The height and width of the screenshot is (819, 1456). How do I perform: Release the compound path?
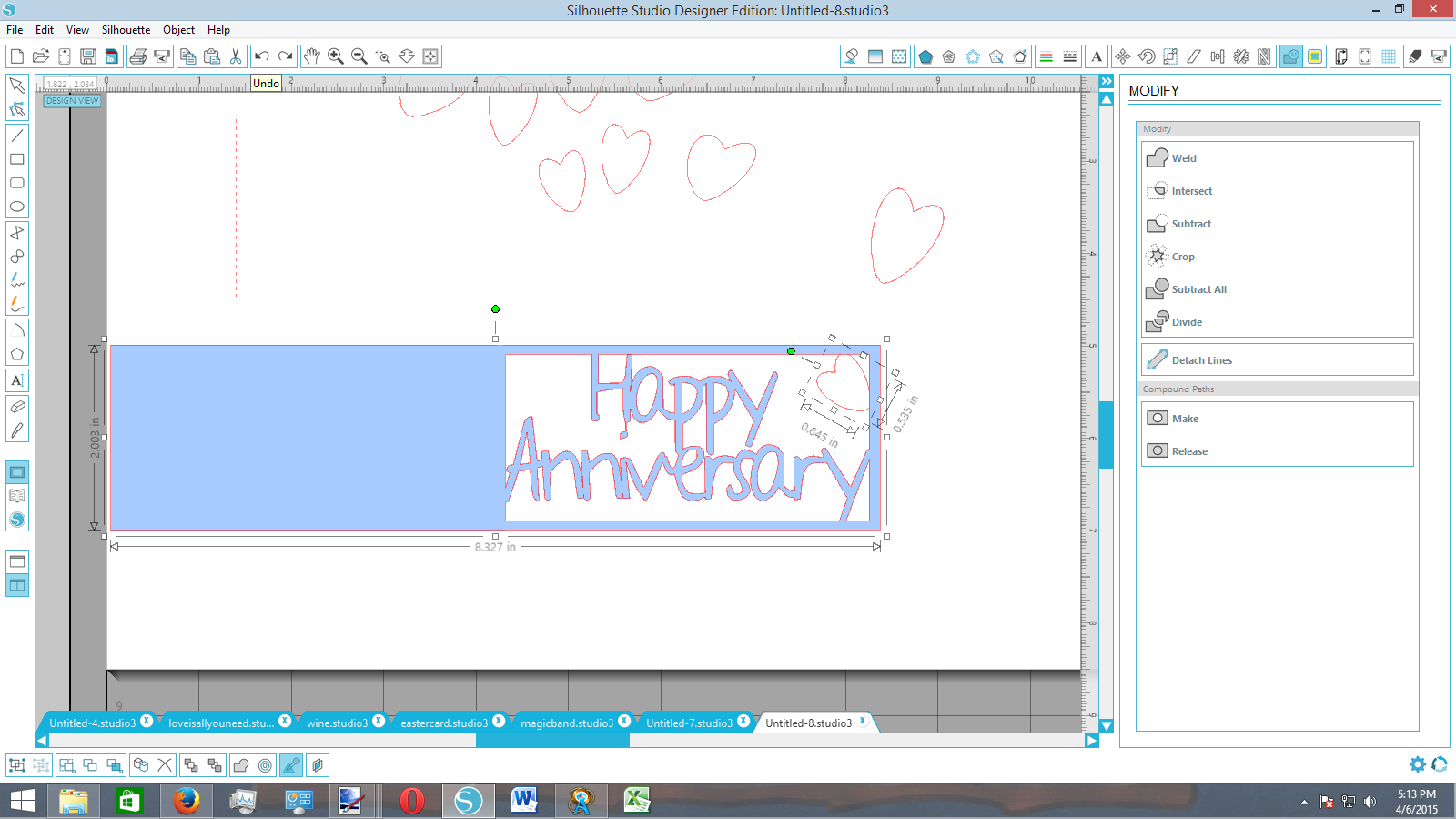click(x=1277, y=451)
